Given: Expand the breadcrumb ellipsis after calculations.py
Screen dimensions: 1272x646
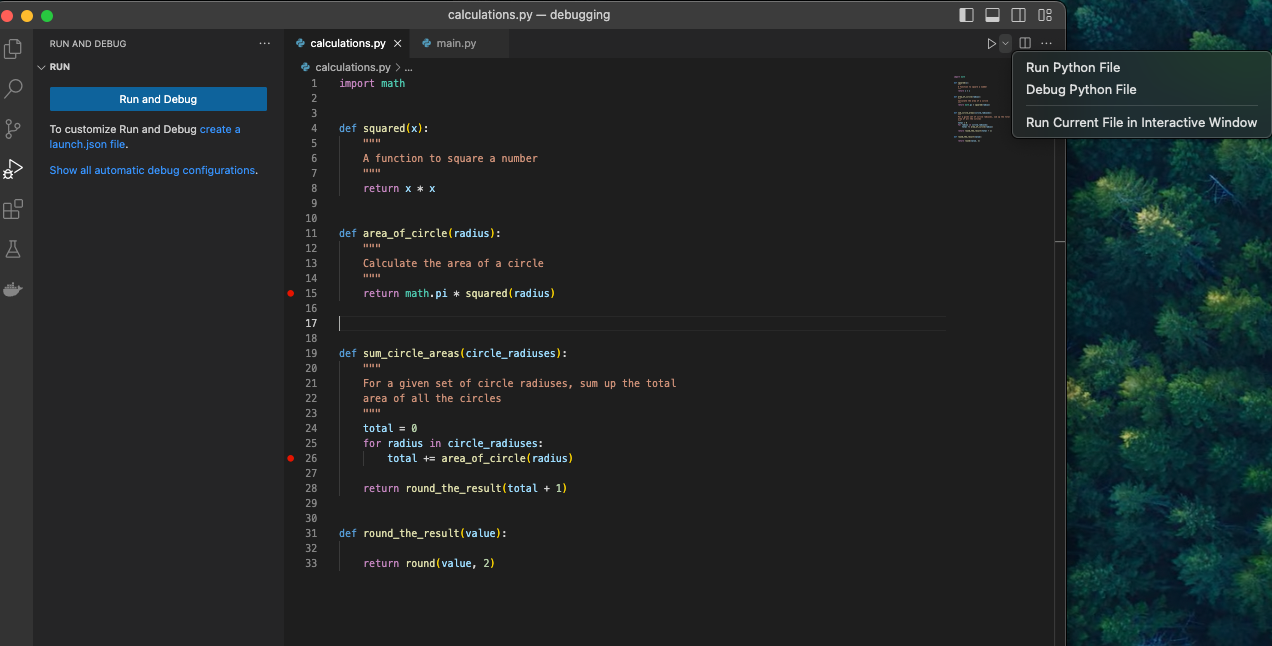Looking at the screenshot, I should [406, 67].
